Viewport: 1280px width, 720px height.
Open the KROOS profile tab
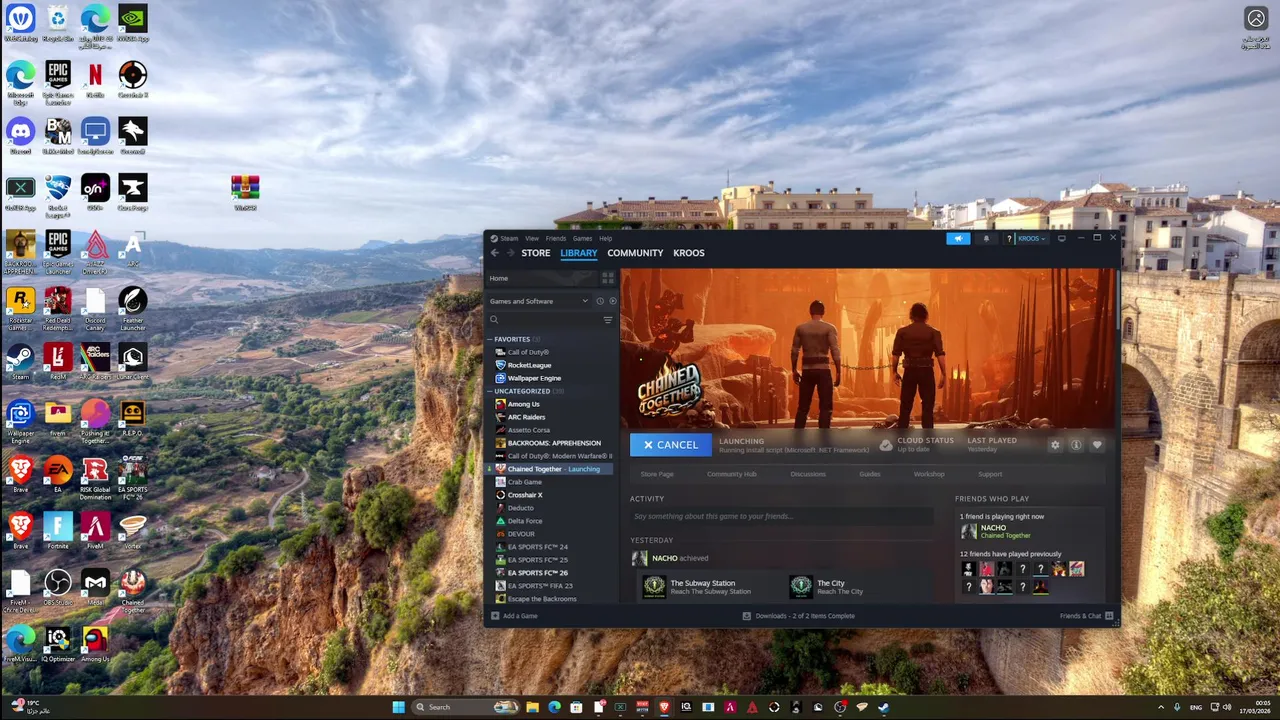click(689, 253)
